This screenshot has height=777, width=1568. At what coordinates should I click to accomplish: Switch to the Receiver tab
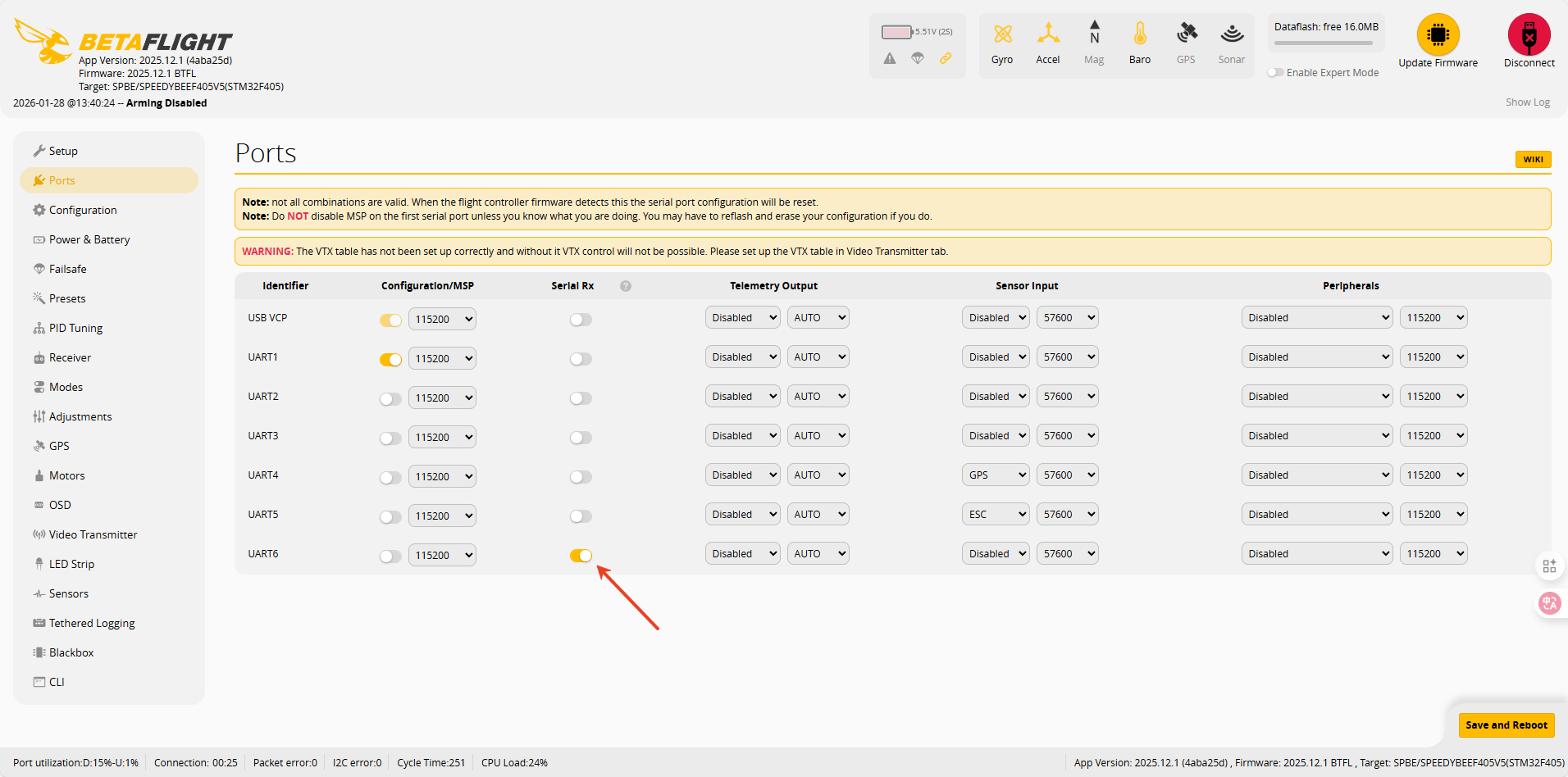tap(70, 357)
